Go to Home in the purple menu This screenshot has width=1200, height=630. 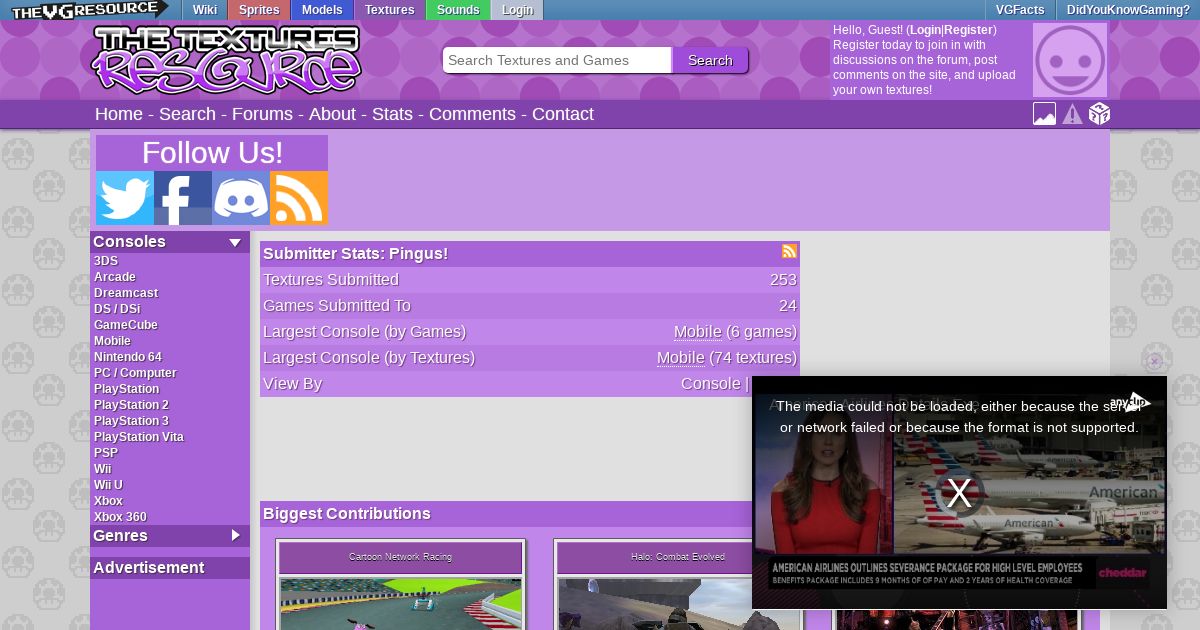(x=119, y=114)
